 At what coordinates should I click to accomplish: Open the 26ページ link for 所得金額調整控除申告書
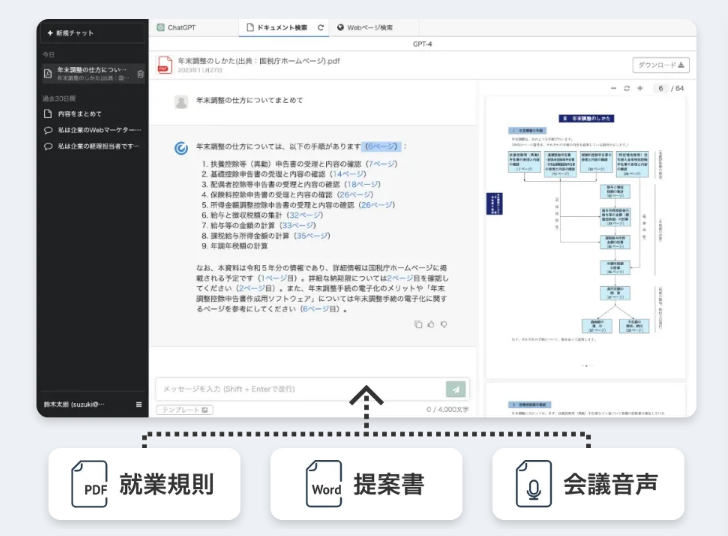[377, 205]
